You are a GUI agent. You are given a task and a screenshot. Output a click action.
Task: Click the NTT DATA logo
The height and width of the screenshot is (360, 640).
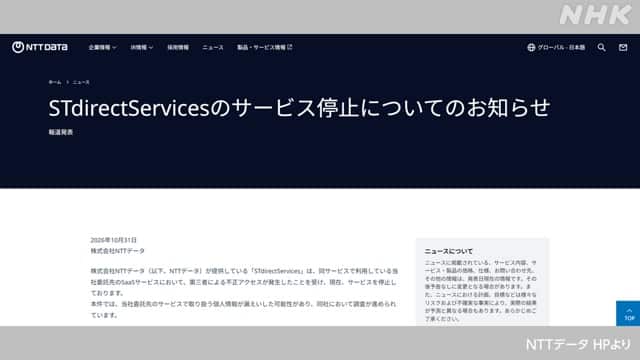click(x=40, y=47)
